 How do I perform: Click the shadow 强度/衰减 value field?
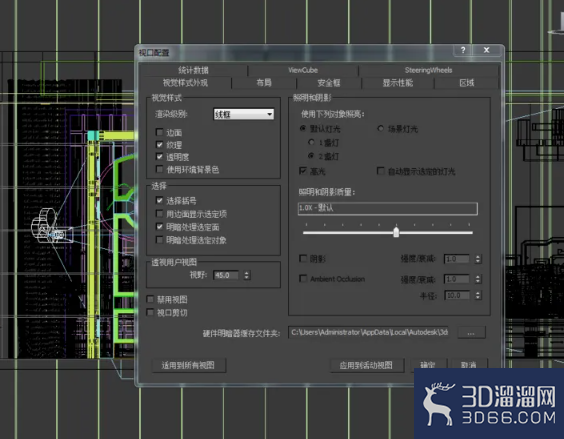coord(457,259)
